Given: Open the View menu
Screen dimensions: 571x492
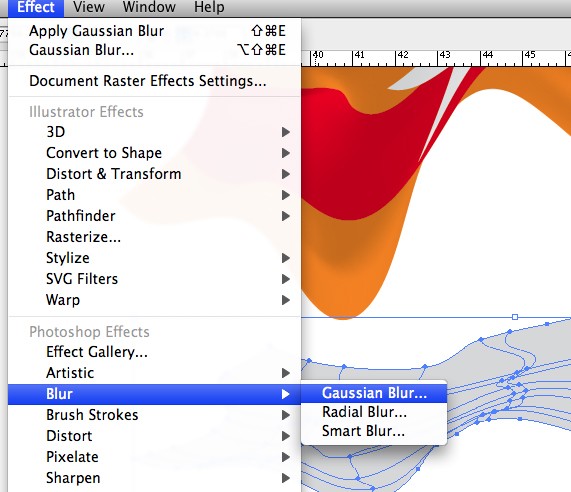Looking at the screenshot, I should point(88,7).
